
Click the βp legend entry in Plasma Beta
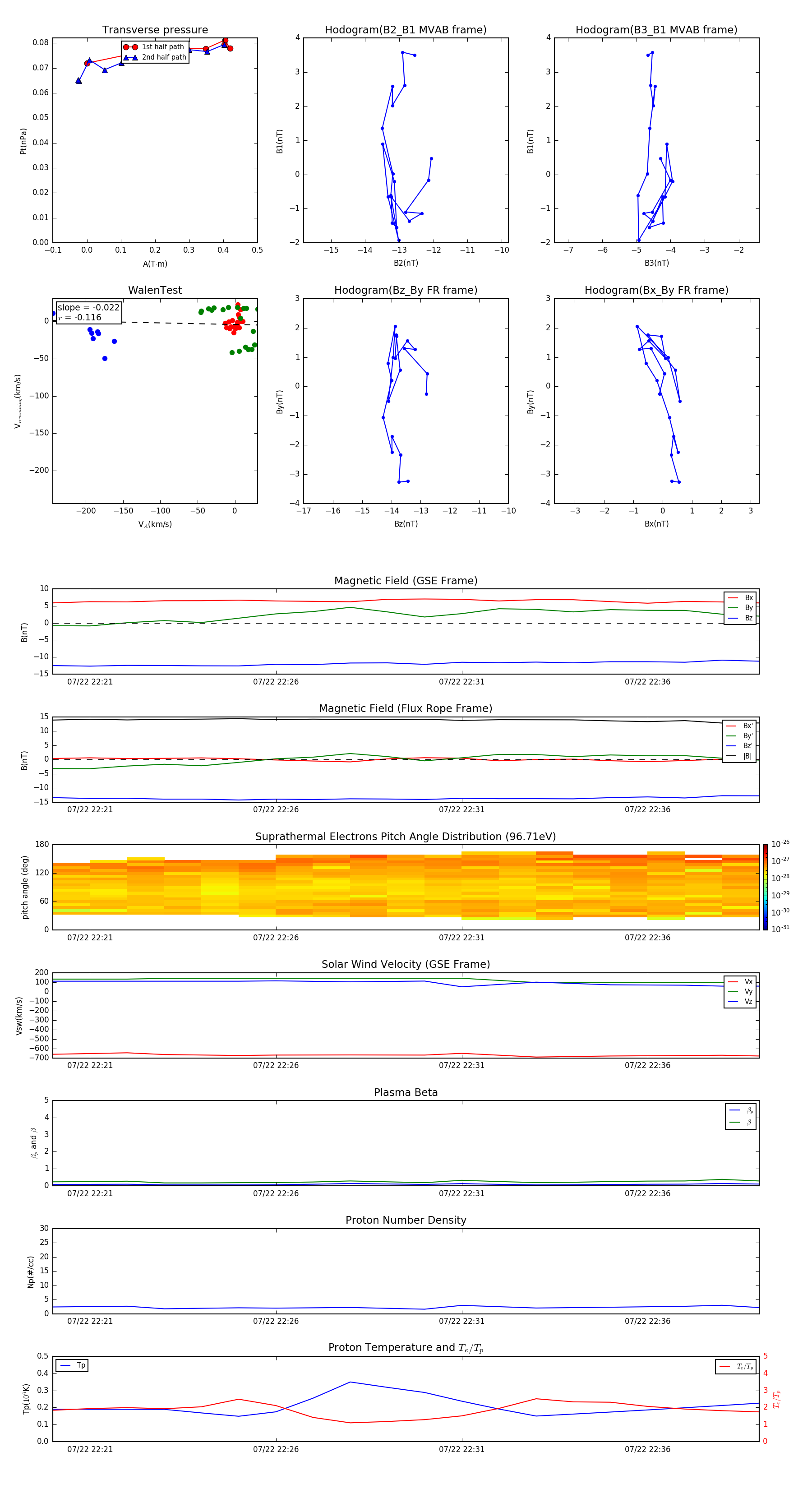(x=741, y=1110)
